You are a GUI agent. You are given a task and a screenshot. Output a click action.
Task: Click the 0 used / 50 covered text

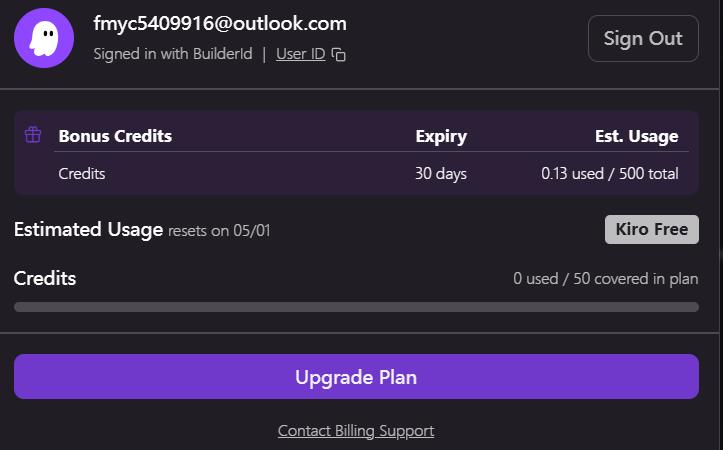pos(606,279)
